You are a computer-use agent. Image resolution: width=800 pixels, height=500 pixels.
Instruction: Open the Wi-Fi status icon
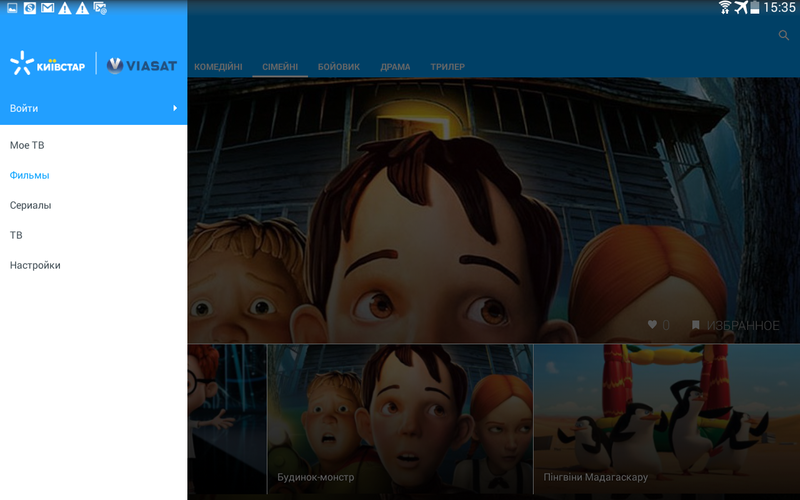[x=724, y=8]
